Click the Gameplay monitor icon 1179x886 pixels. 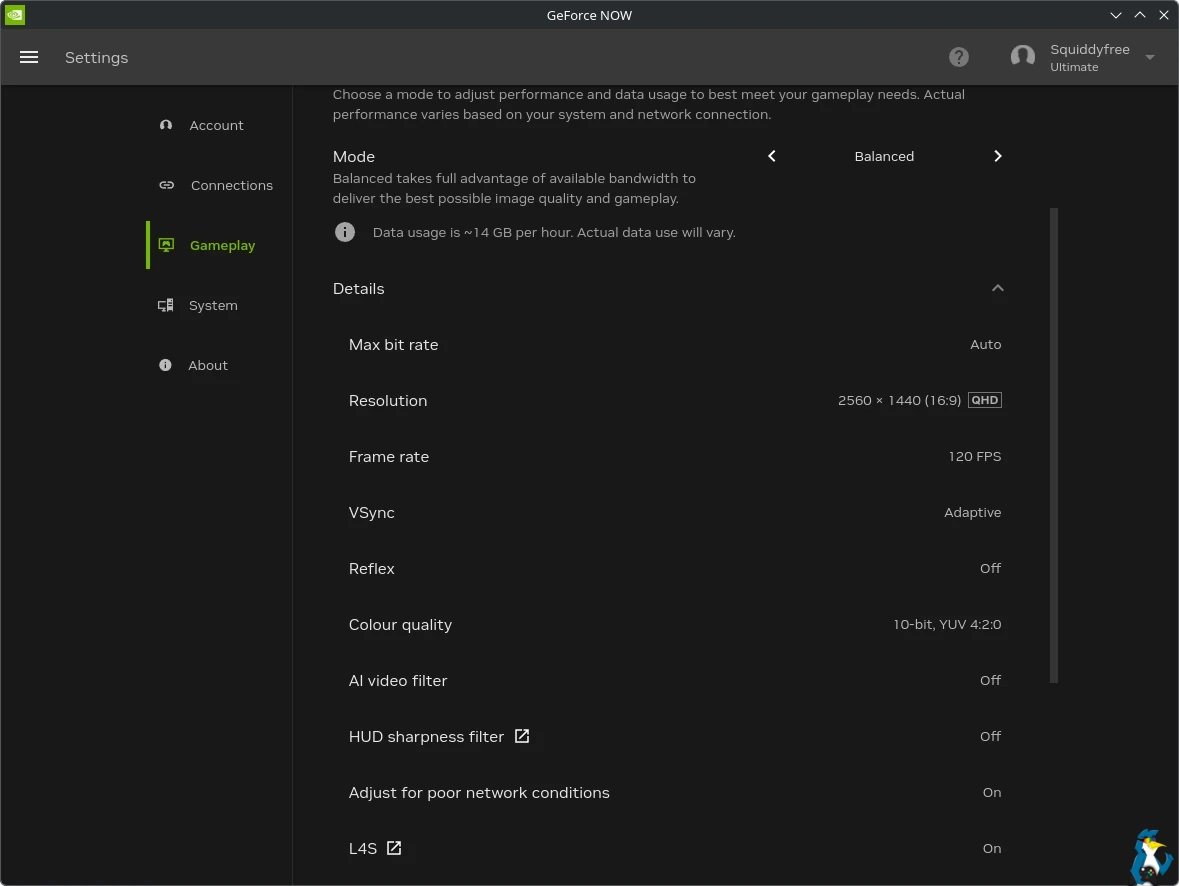click(x=165, y=245)
